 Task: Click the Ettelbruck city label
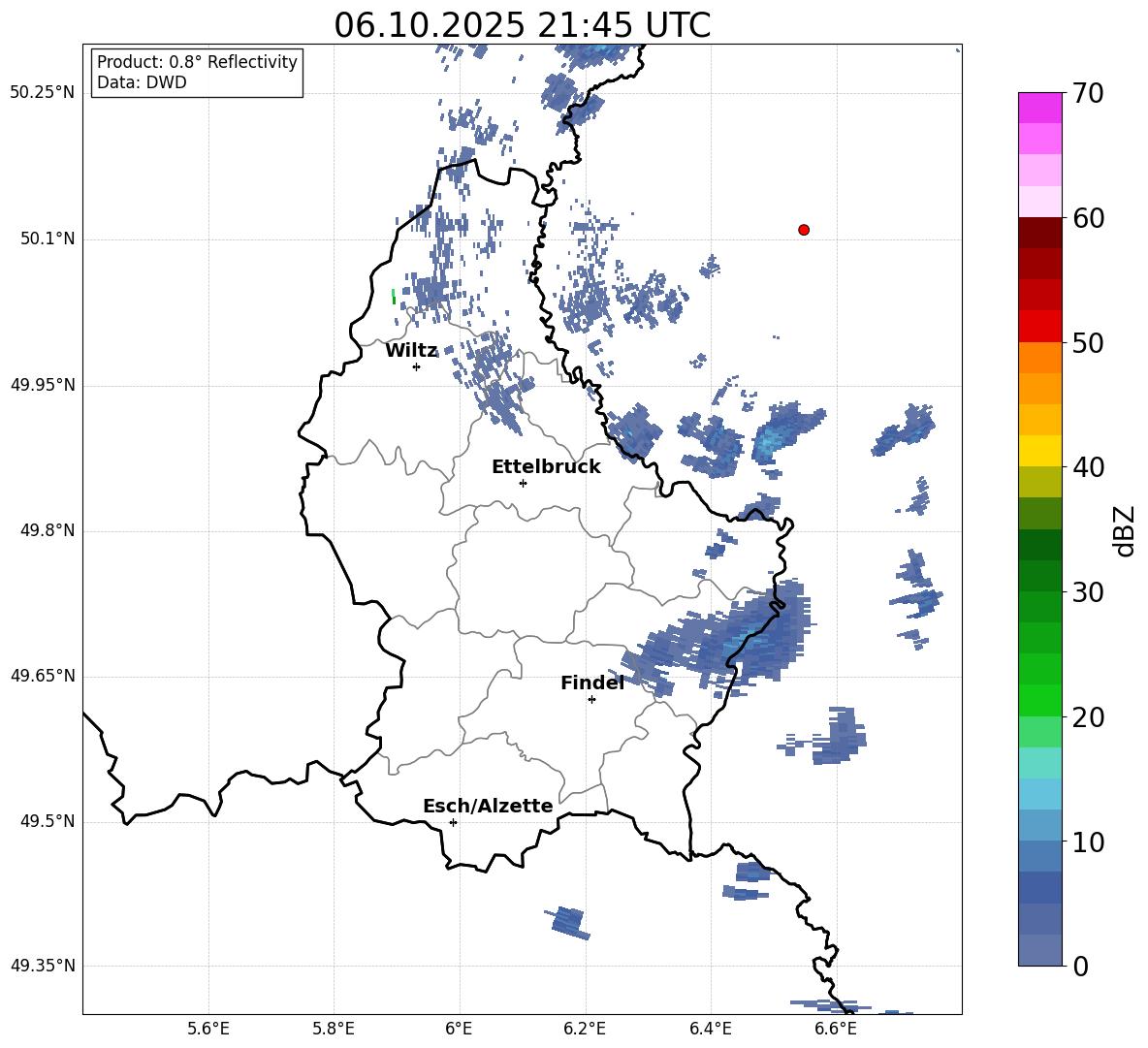tap(546, 467)
